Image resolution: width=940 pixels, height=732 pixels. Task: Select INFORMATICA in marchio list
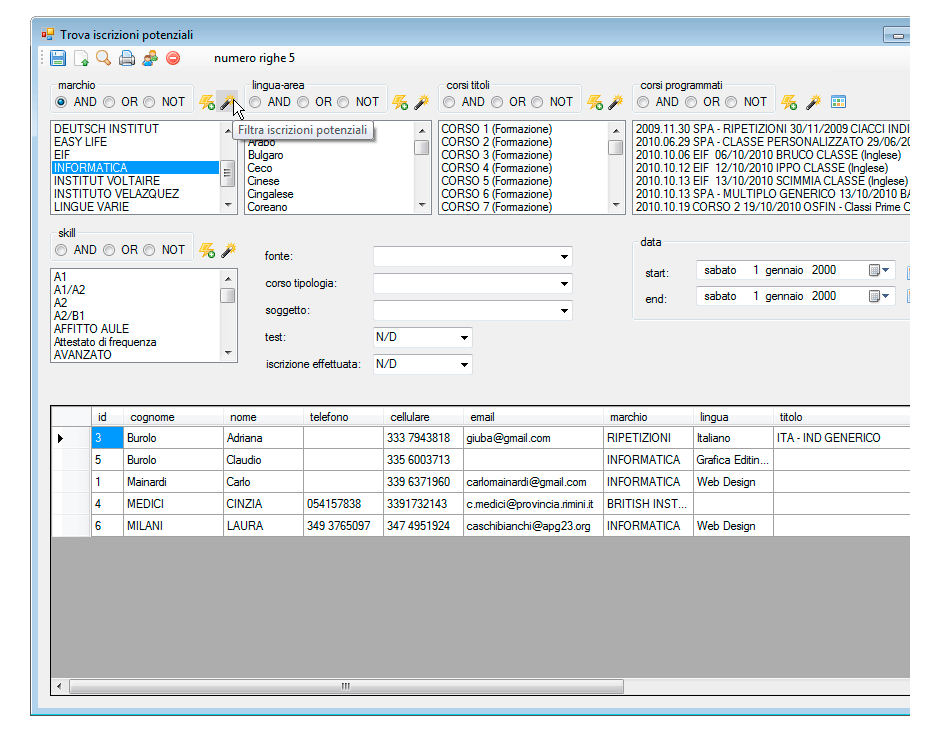tap(135, 168)
